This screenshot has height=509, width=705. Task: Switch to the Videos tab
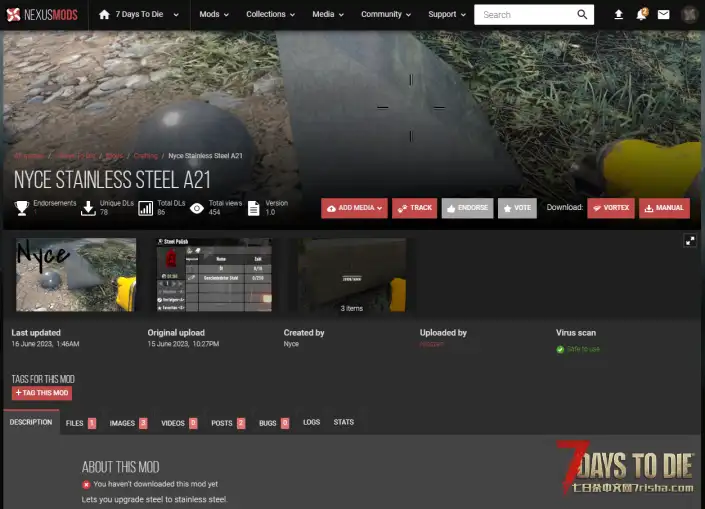coord(179,423)
